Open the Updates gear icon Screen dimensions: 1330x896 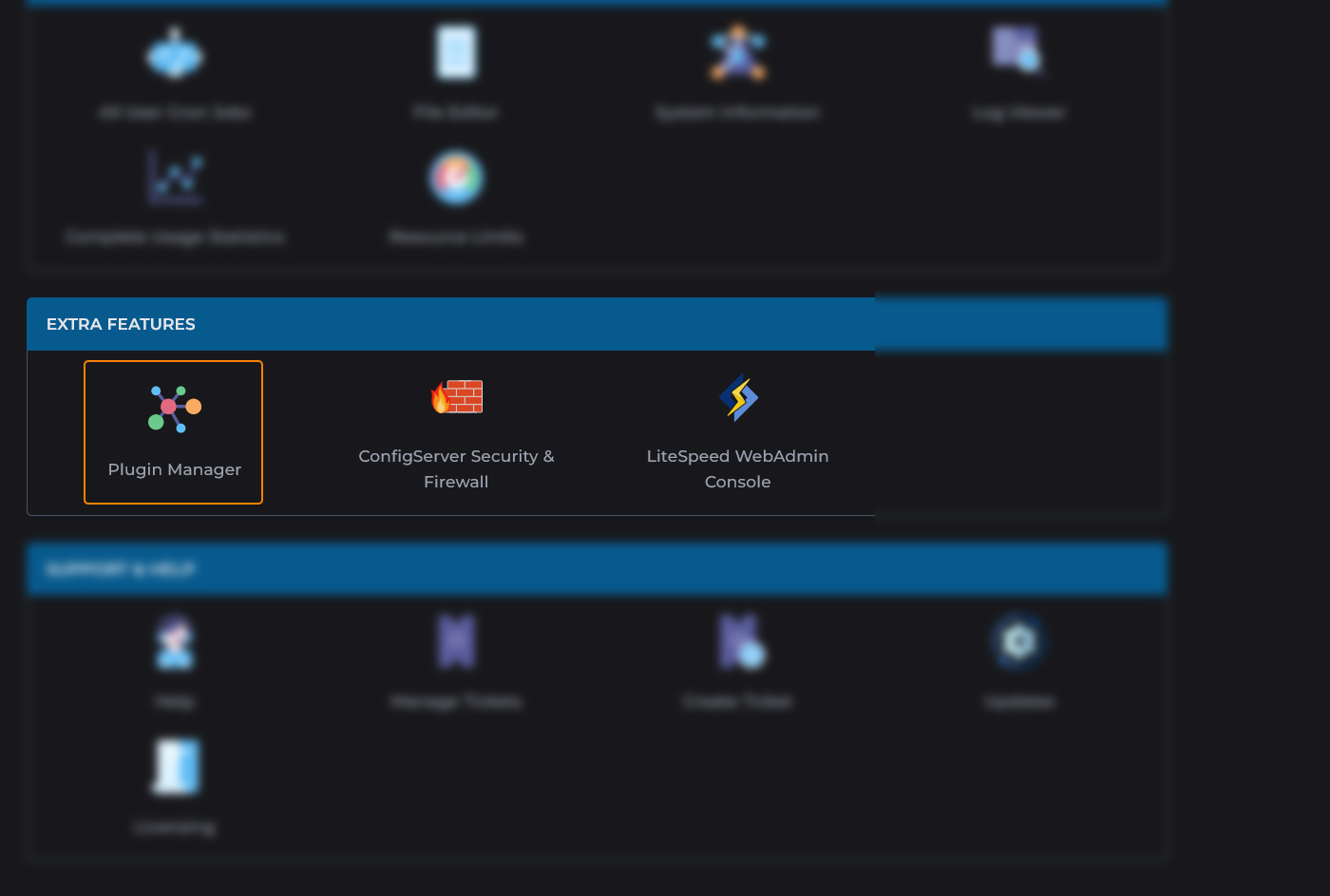click(x=1018, y=641)
